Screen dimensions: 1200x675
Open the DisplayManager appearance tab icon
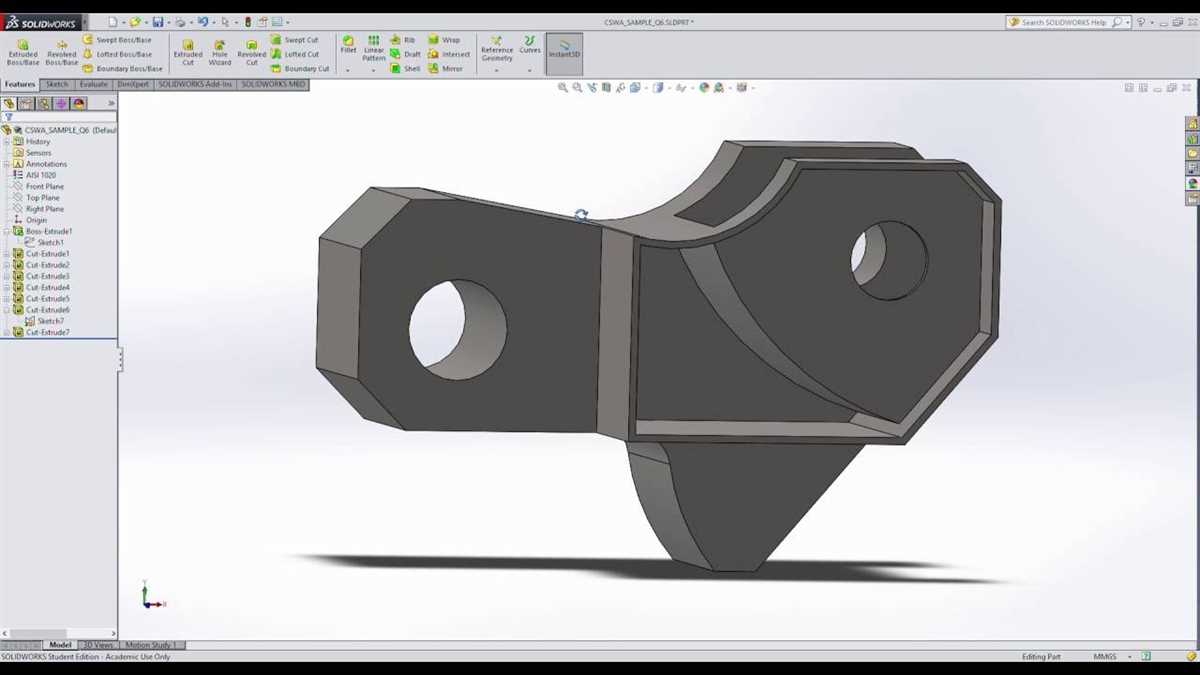79,103
